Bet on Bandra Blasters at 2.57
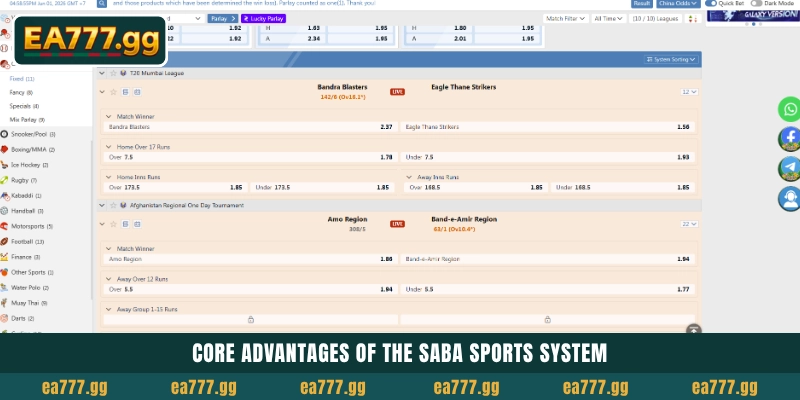 tap(249, 127)
